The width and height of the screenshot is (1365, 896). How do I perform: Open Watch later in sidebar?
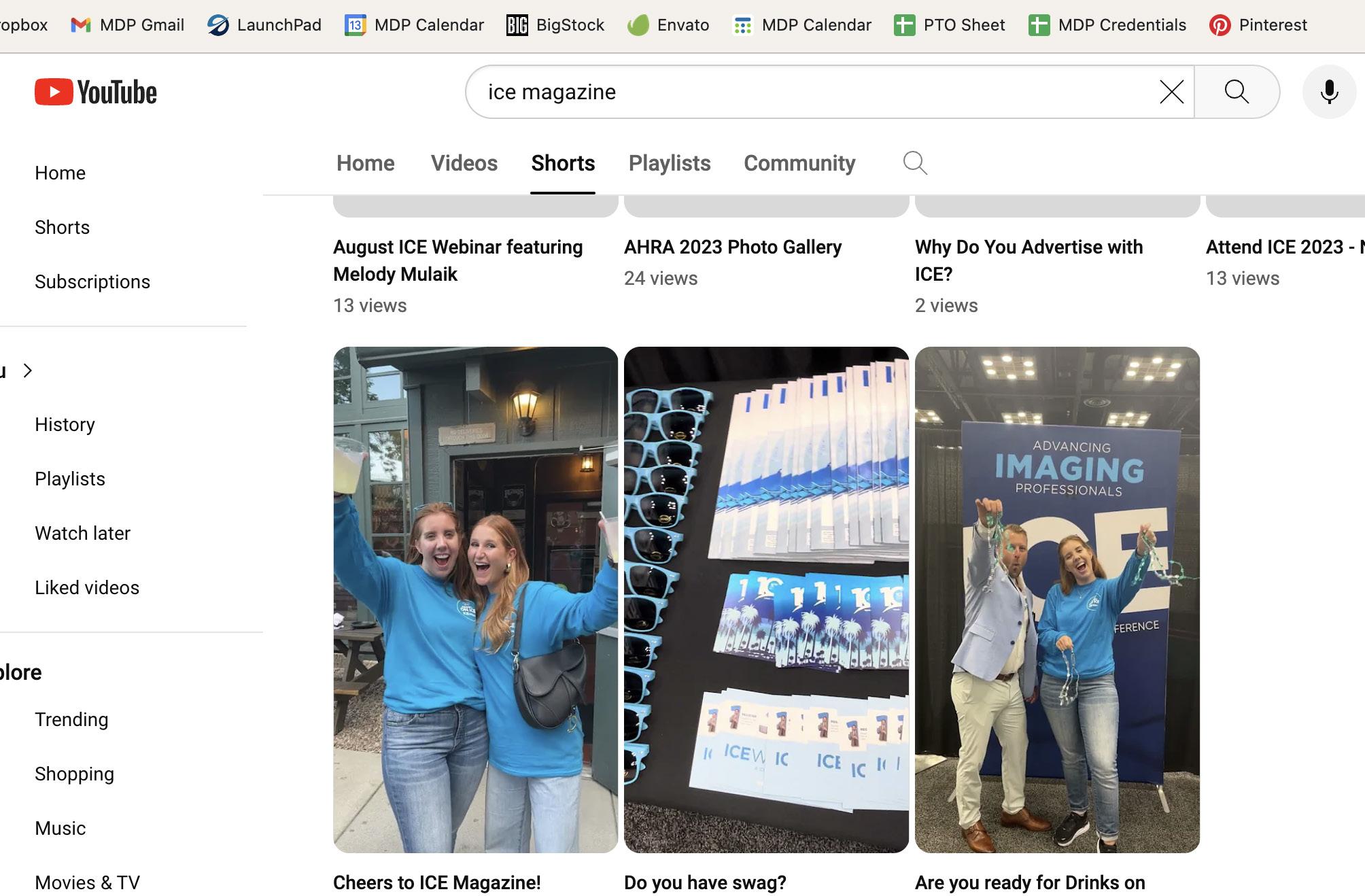(x=82, y=533)
